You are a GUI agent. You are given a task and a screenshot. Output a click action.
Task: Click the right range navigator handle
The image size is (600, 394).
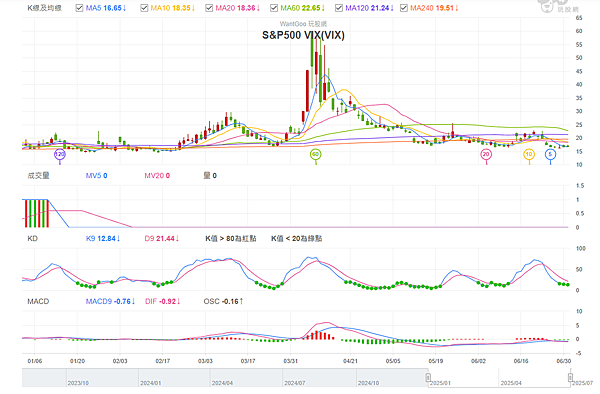point(570,378)
